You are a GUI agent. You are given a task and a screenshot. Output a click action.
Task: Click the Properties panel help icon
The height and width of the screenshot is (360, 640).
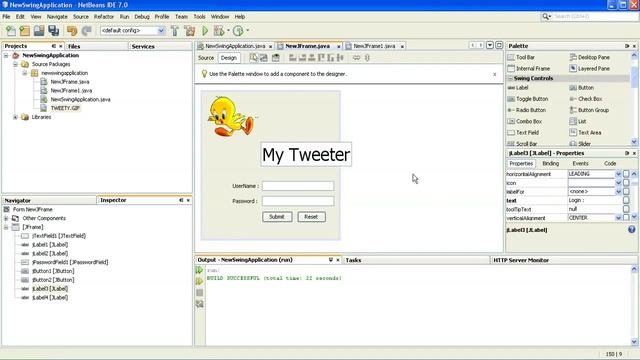pos(632,230)
